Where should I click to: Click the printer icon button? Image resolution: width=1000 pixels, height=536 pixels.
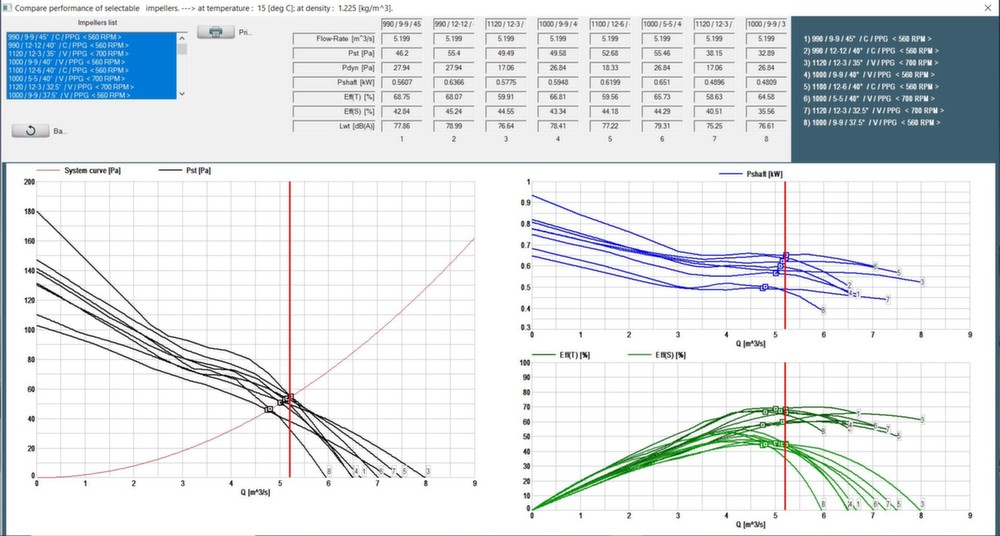(216, 32)
